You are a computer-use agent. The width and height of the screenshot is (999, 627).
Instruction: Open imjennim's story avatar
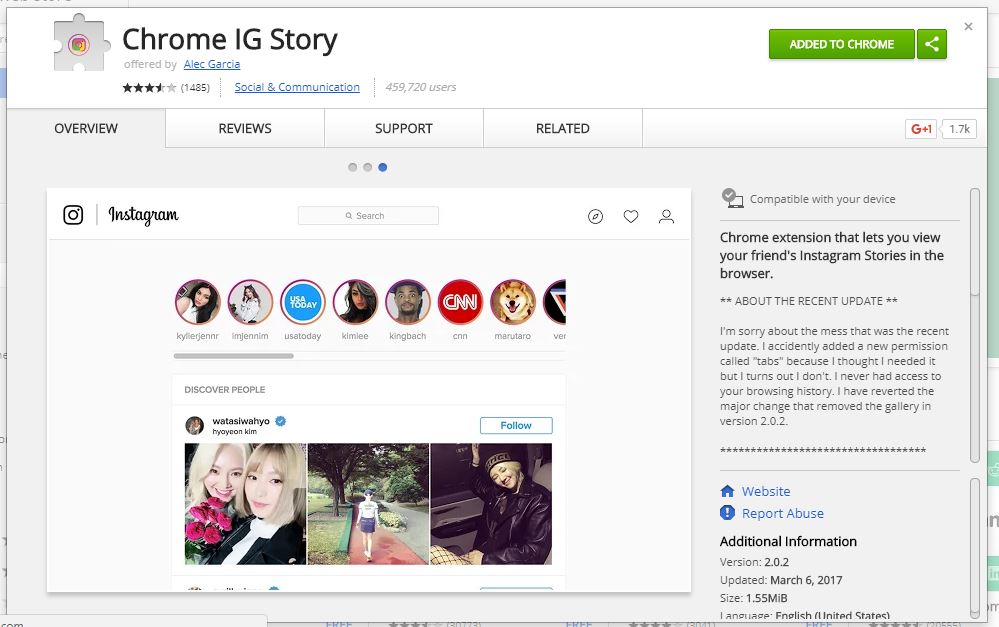250,302
